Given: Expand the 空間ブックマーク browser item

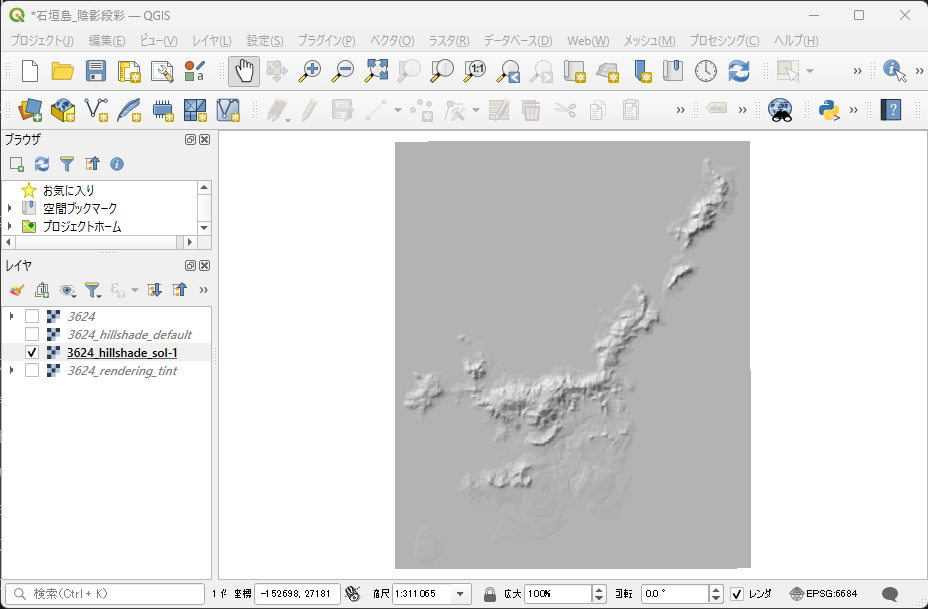Looking at the screenshot, I should click(x=11, y=208).
